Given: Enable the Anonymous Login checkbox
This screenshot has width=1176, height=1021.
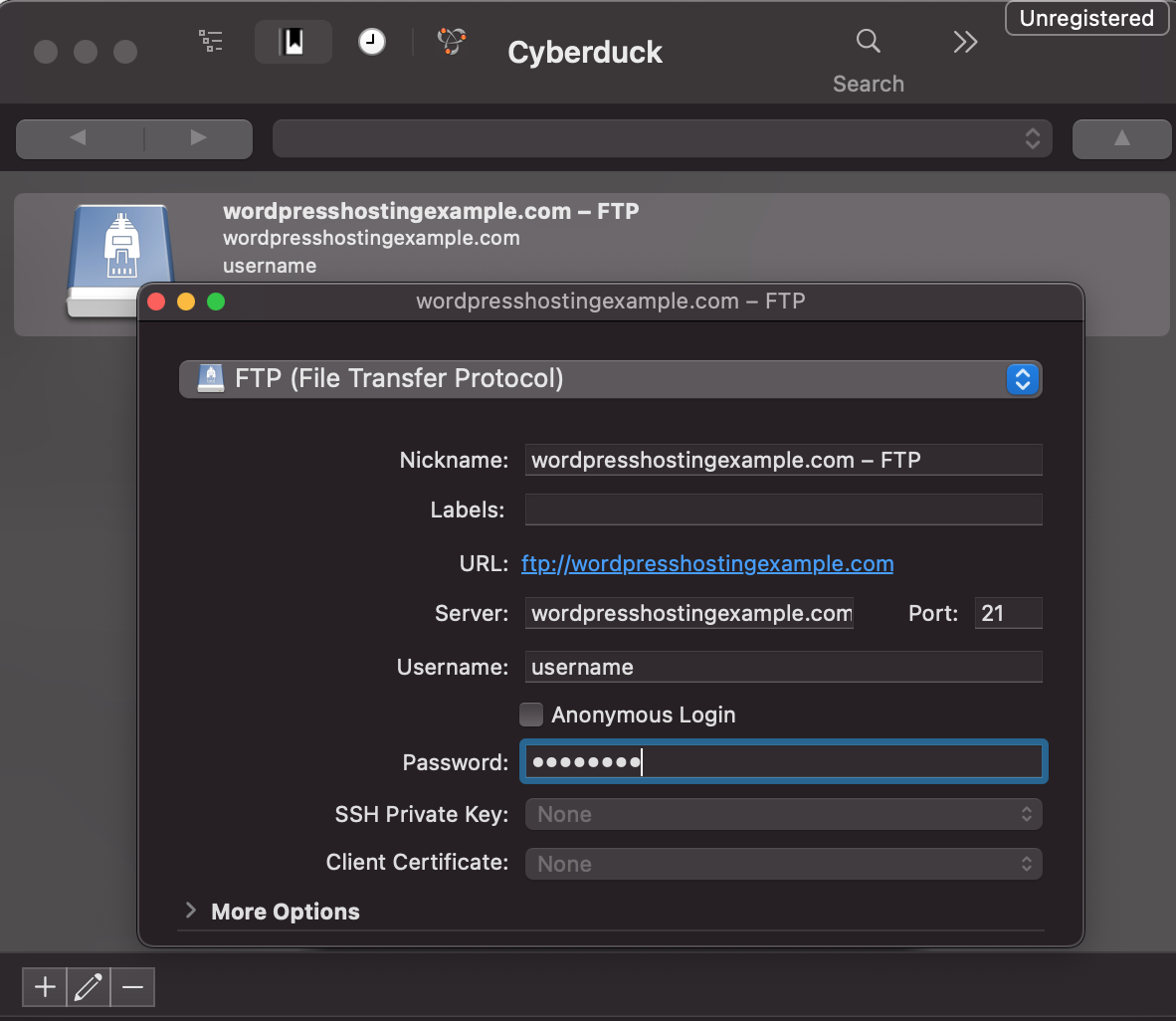Looking at the screenshot, I should (531, 715).
